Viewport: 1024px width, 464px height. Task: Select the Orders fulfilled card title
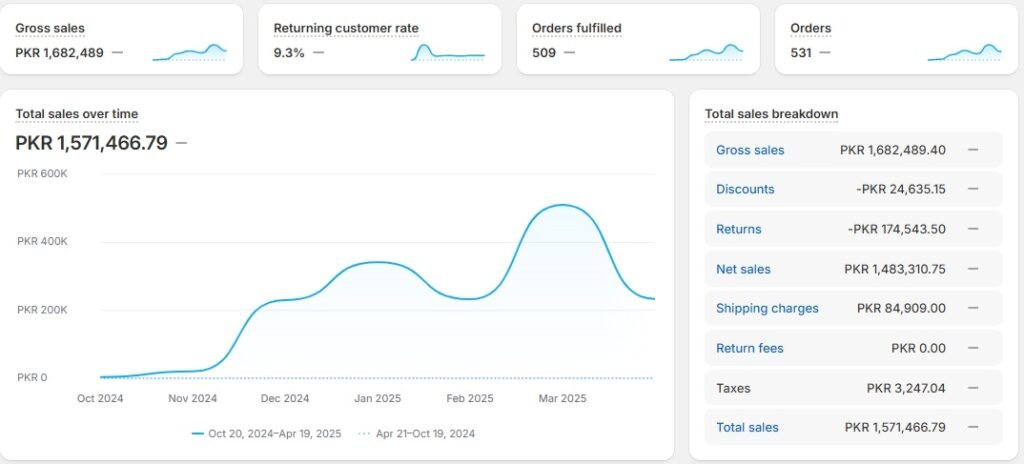[x=577, y=28]
